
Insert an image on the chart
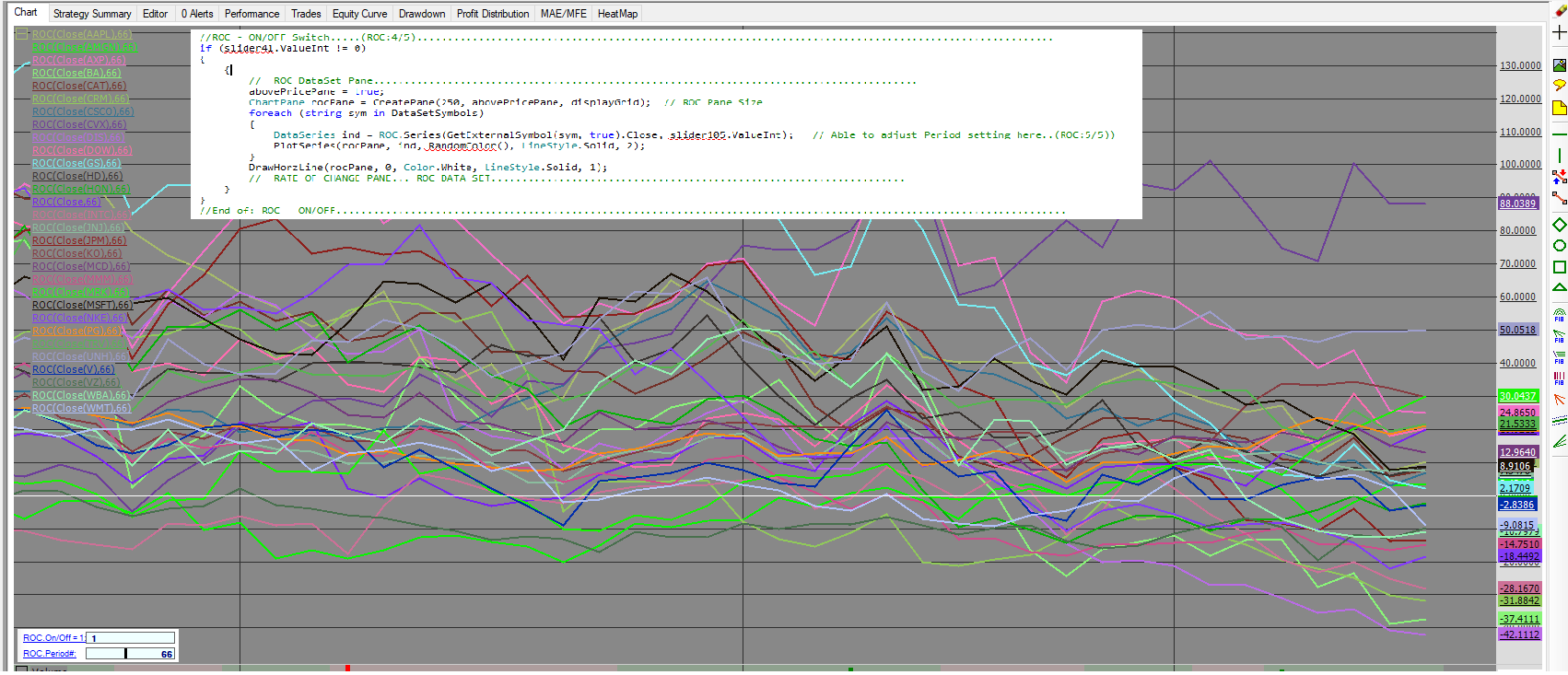(x=1559, y=65)
